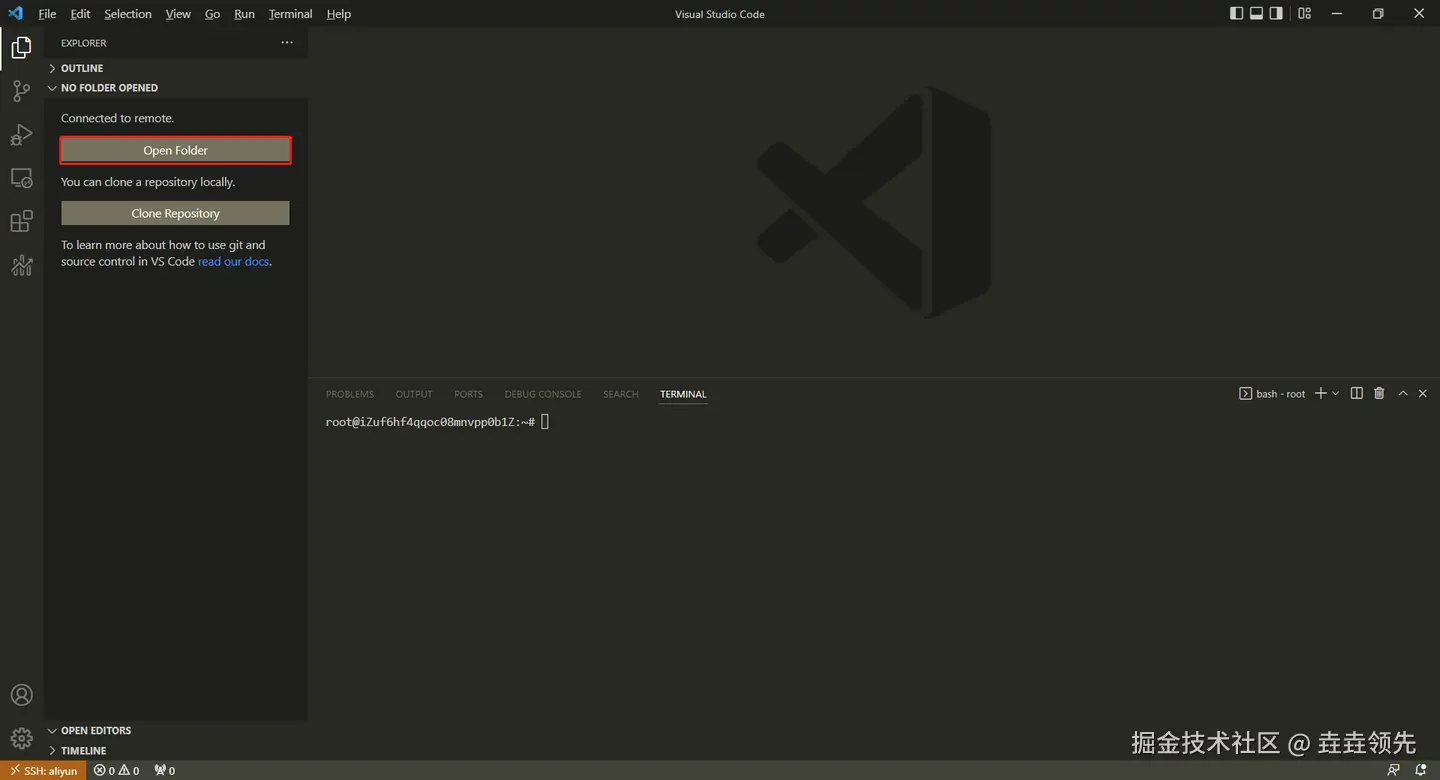Toggle the bottom panel layout icon

coord(1256,13)
